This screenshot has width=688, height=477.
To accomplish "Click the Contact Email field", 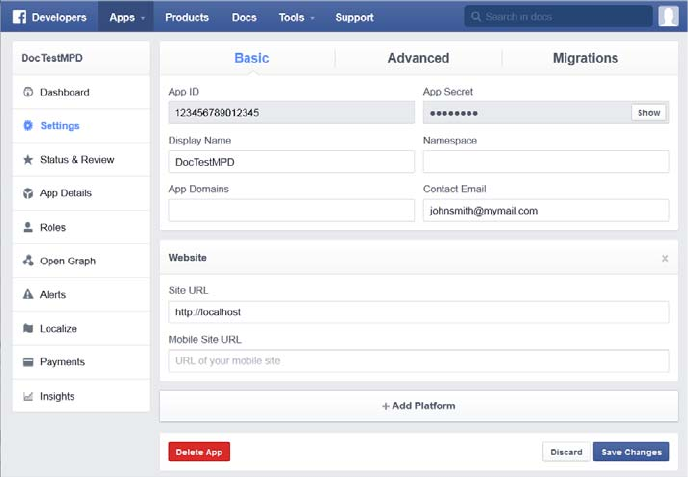I will [x=546, y=210].
